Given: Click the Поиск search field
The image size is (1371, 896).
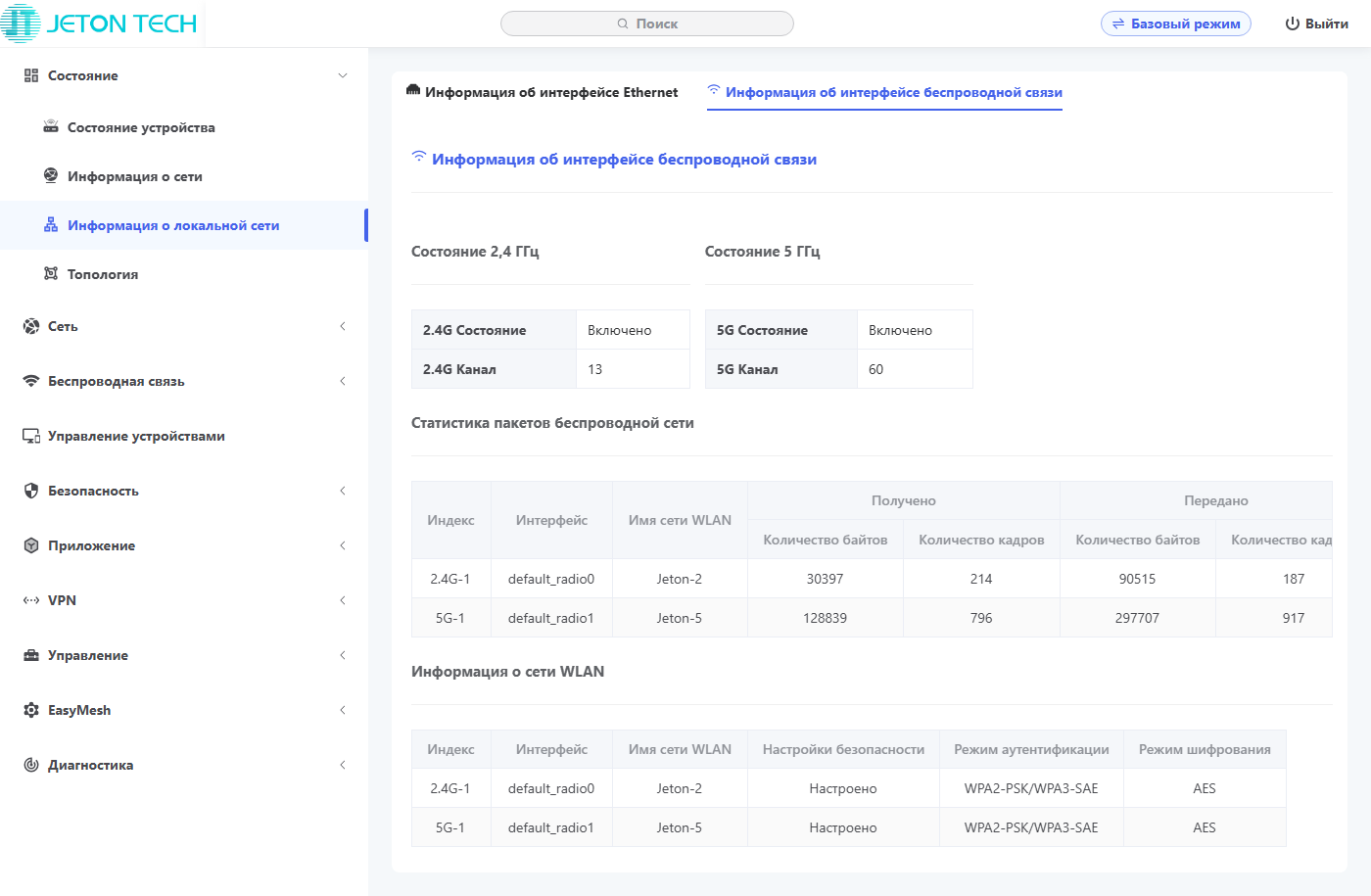Looking at the screenshot, I should (646, 24).
